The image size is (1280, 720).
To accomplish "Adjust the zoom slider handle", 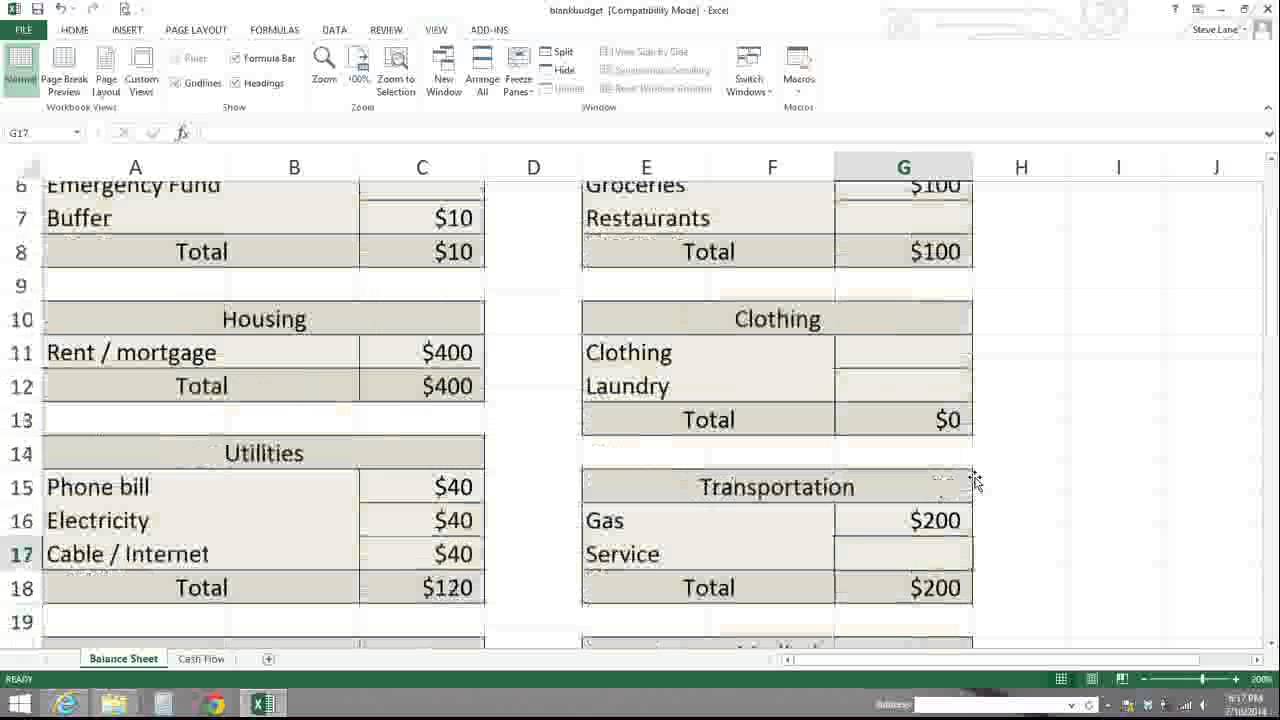I will pyautogui.click(x=1203, y=679).
